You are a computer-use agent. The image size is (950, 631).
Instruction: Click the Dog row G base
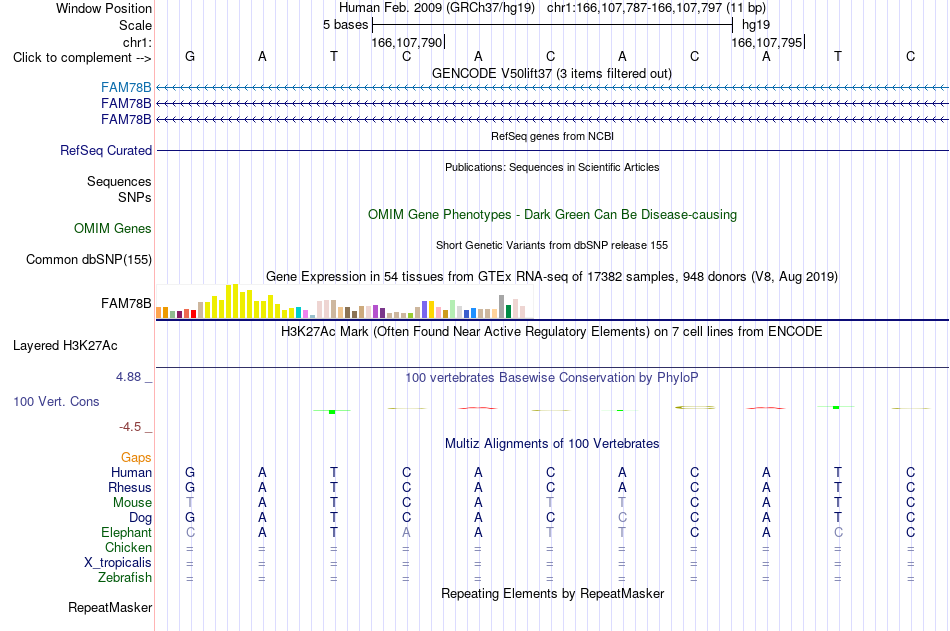tap(190, 518)
